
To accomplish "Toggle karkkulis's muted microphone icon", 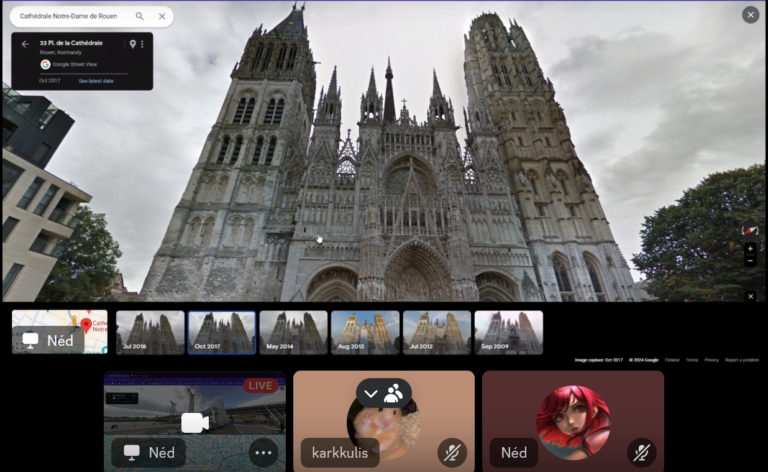I will 452,453.
